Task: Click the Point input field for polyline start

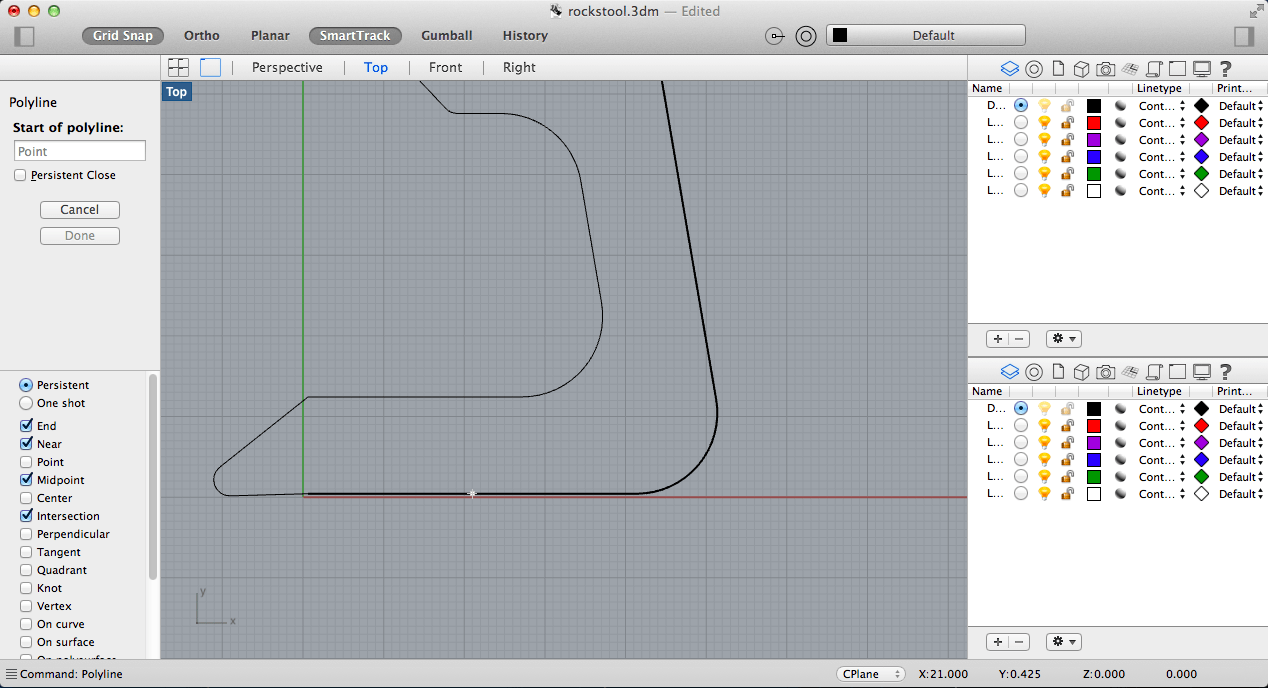Action: click(x=80, y=151)
